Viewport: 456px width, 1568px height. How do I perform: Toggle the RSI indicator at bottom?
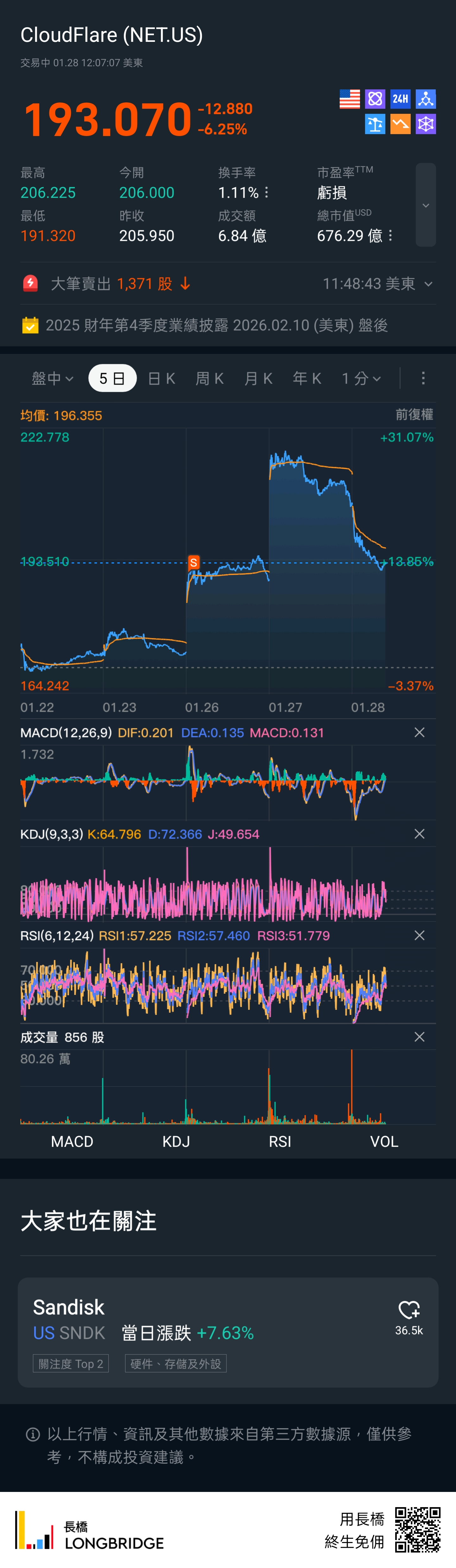coord(280,1141)
